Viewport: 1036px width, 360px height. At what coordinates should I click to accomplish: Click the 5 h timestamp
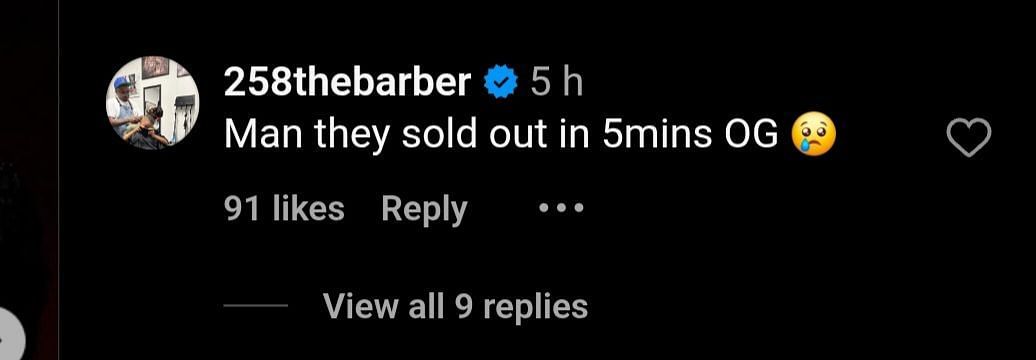(x=556, y=84)
